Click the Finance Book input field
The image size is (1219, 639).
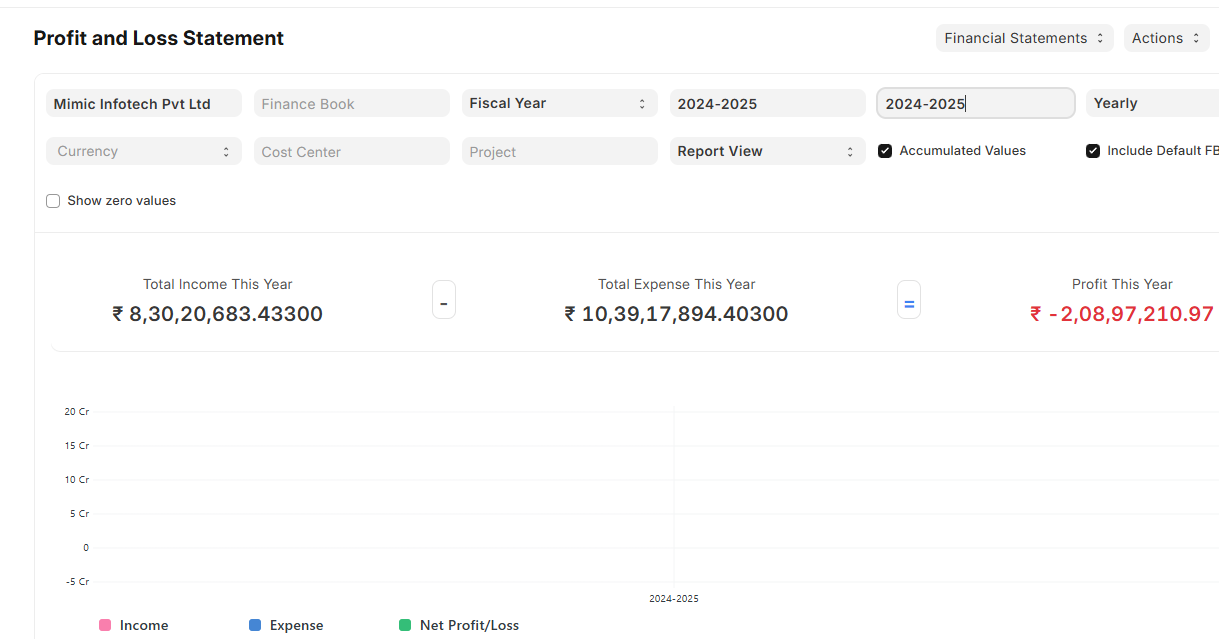tap(351, 103)
